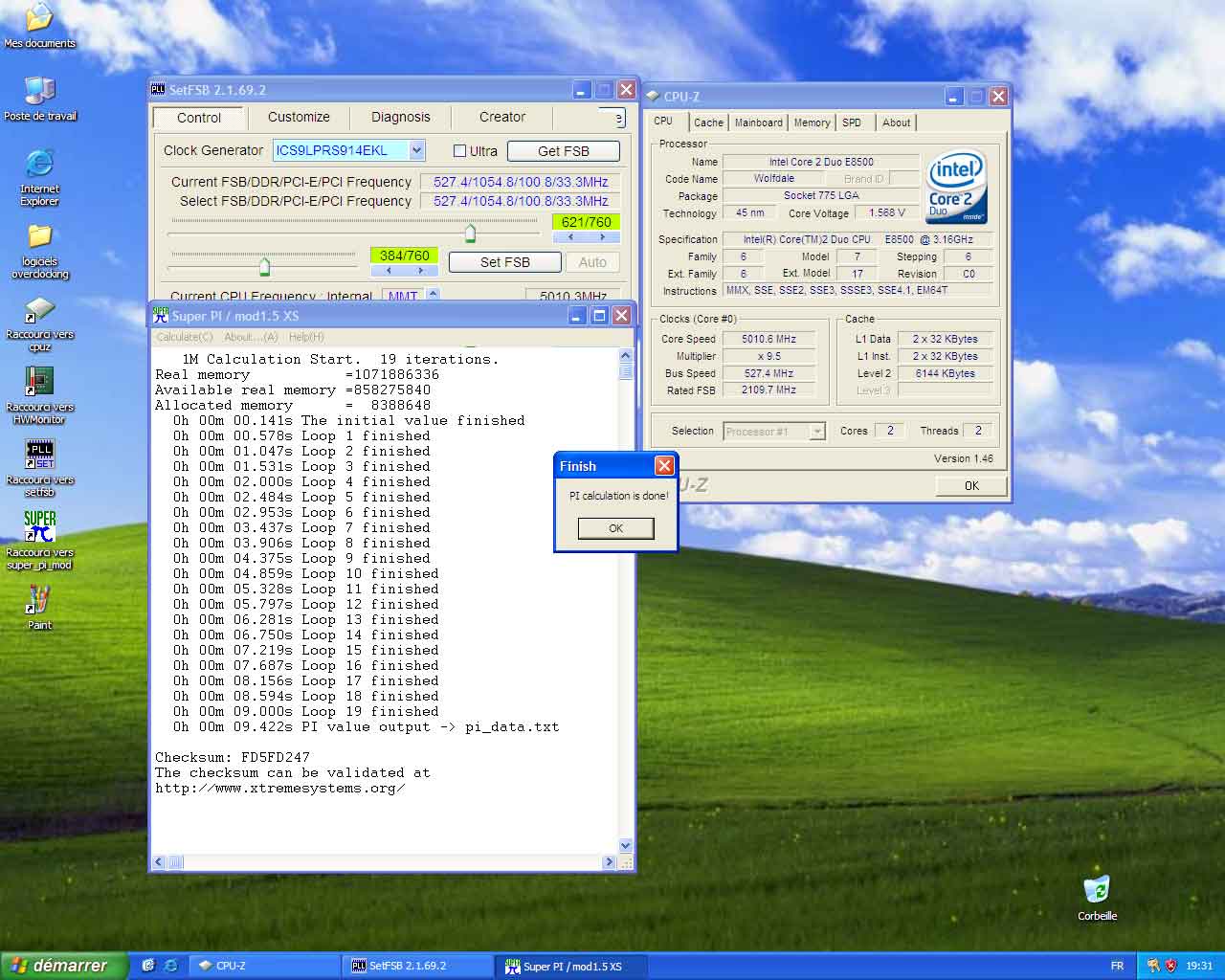This screenshot has width=1225, height=980.
Task: Click Get FSB button
Action: [564, 150]
